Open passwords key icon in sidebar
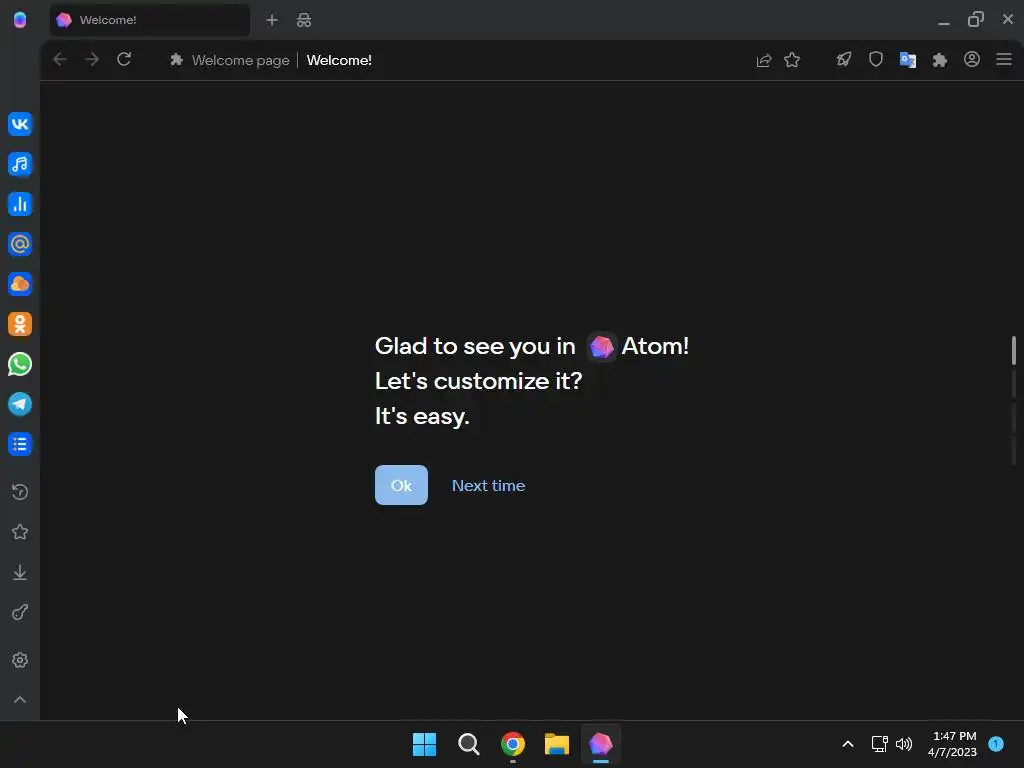 20,613
